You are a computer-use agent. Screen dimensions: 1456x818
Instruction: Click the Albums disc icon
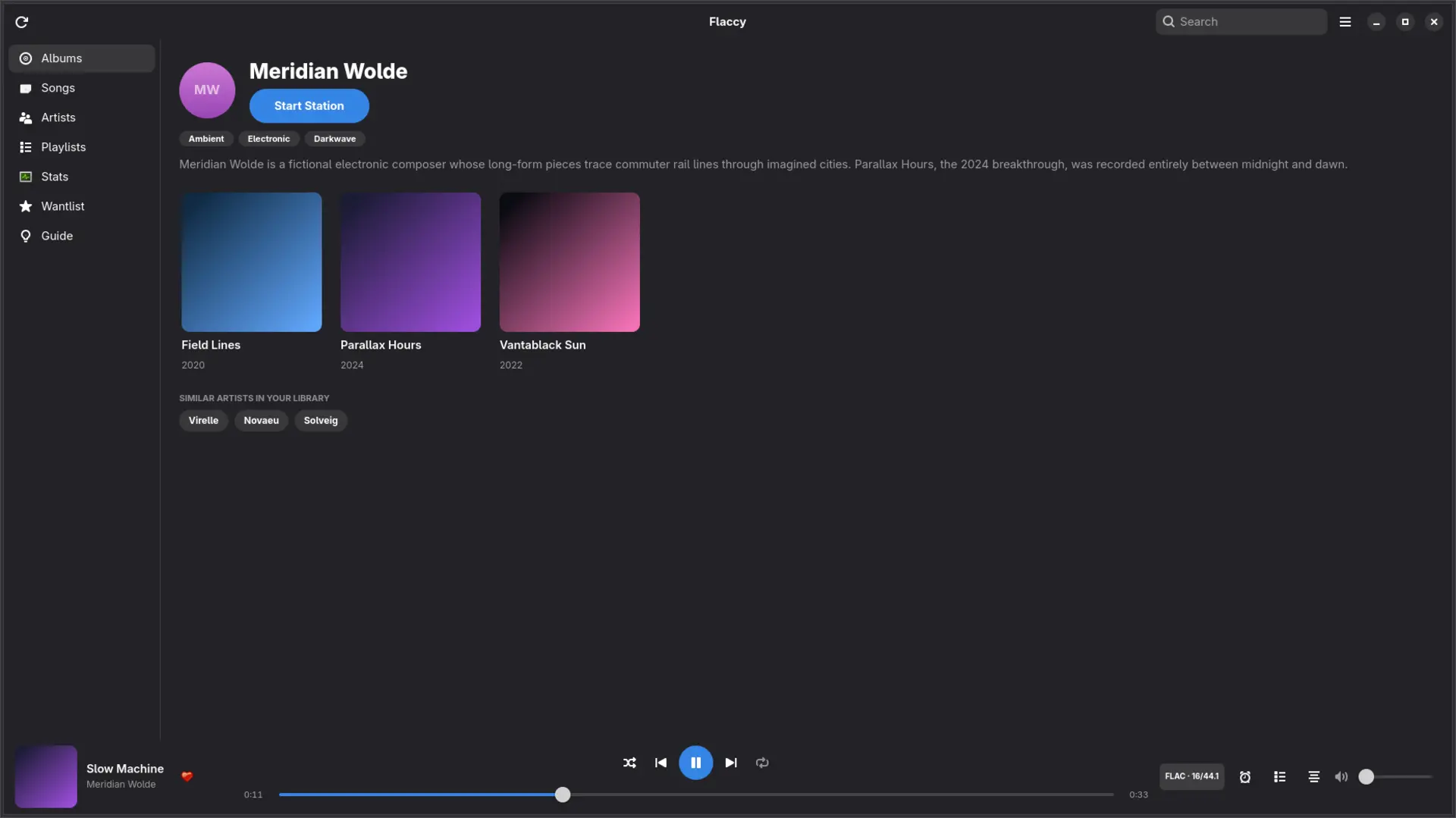pos(26,58)
